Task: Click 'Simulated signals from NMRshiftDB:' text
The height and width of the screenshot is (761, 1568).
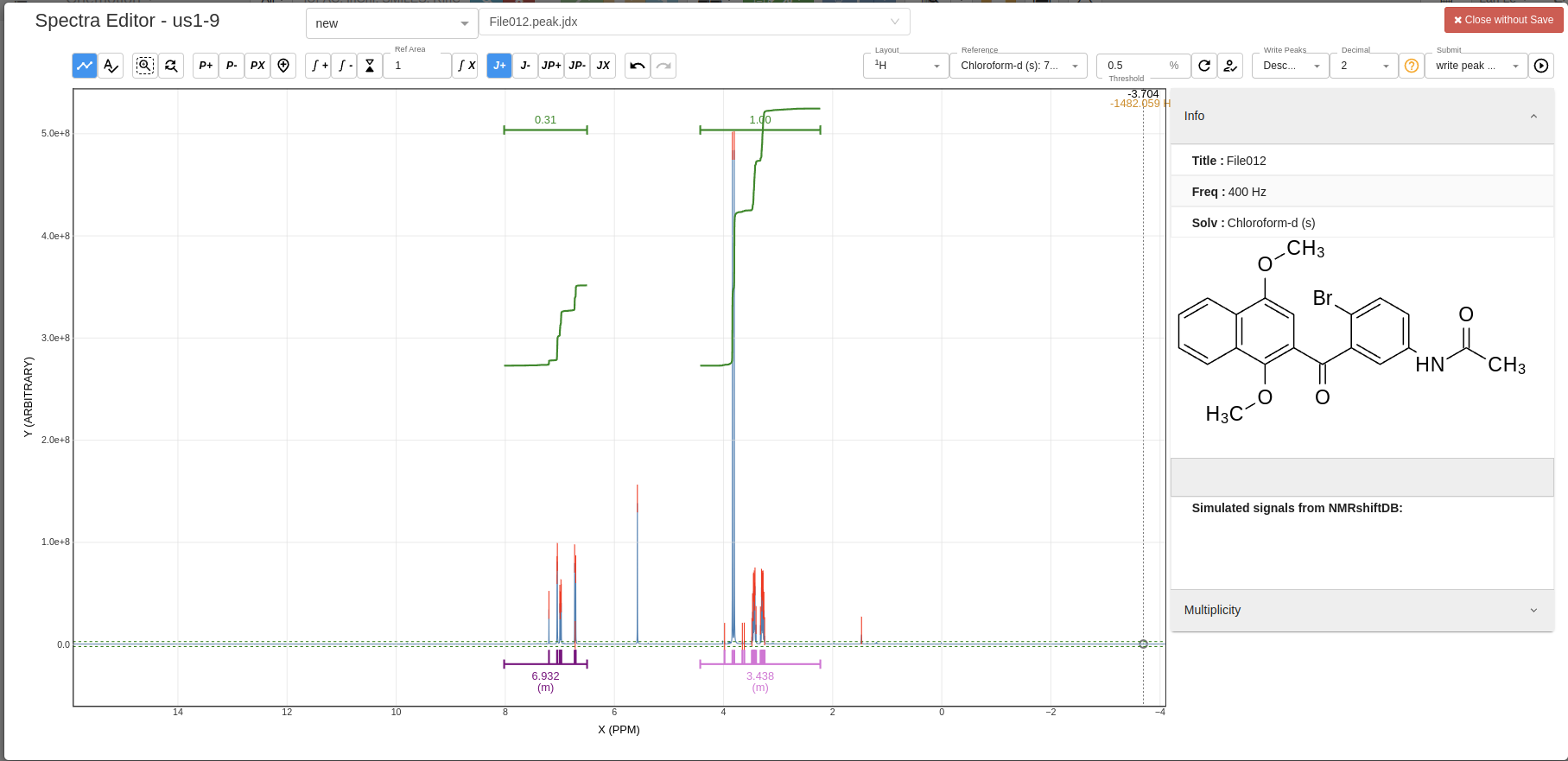Action: [x=1297, y=508]
